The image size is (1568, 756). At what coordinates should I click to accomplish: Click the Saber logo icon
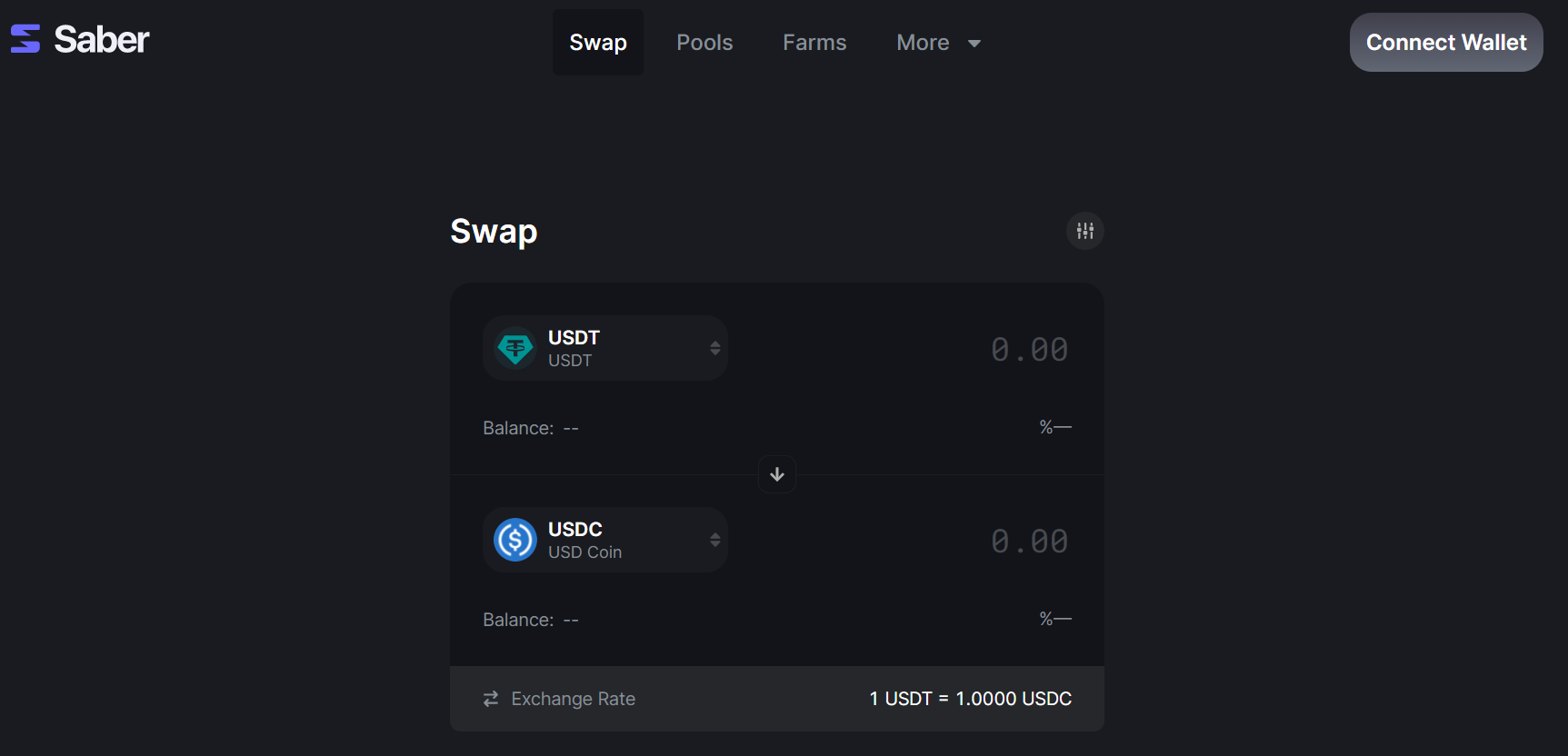(x=25, y=39)
